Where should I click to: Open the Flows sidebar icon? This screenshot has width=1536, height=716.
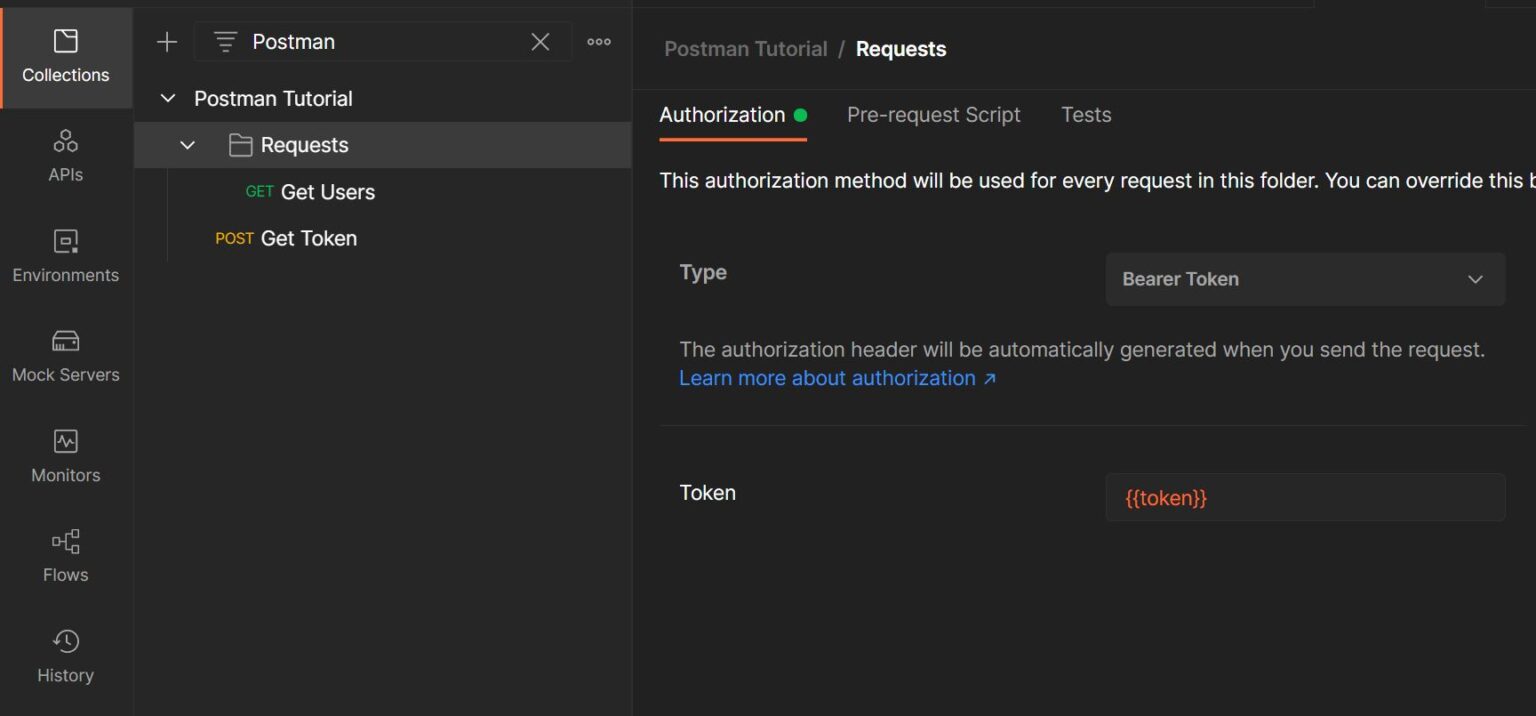coord(65,555)
